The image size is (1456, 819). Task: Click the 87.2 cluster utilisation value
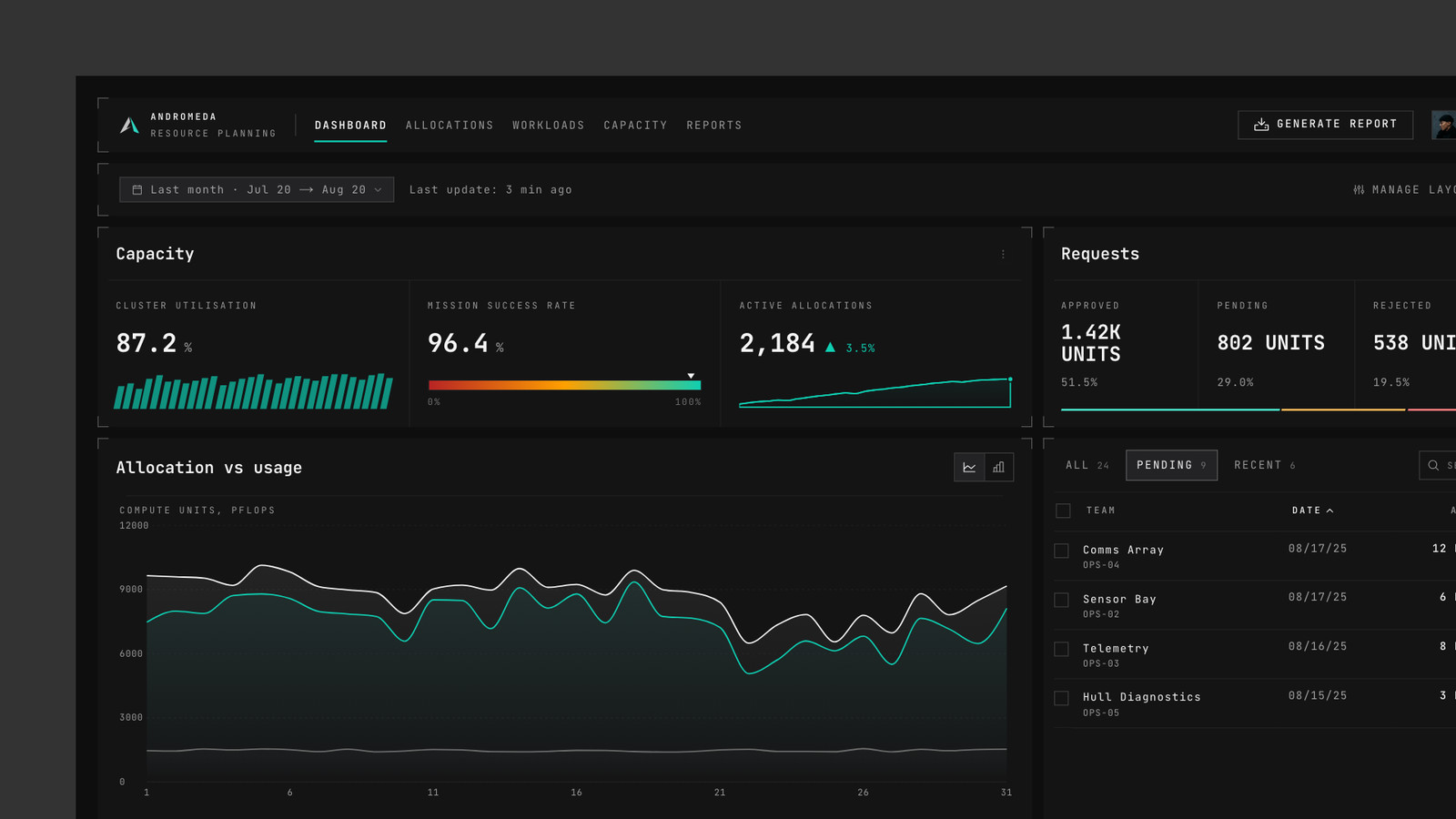[x=147, y=343]
